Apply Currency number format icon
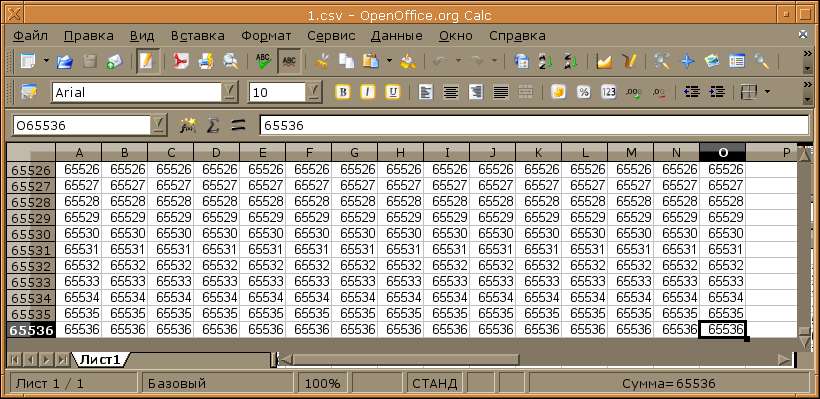The image size is (820, 399). click(559, 93)
